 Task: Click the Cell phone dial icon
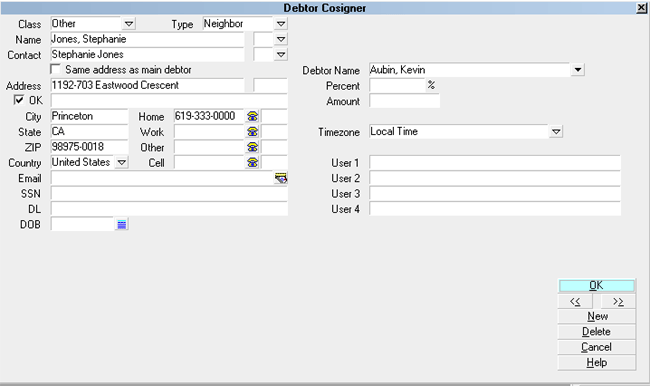(252, 163)
